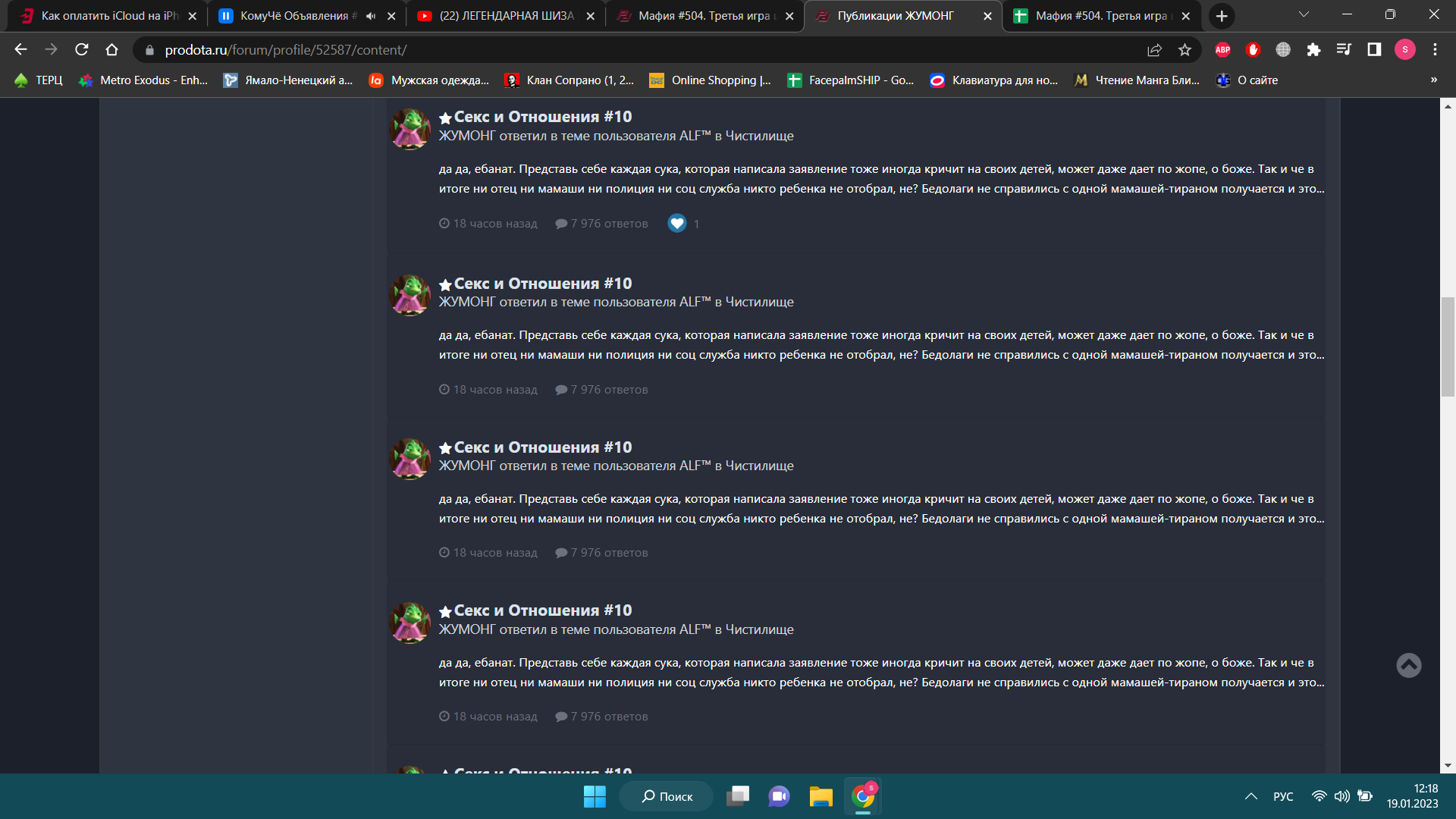This screenshot has height=819, width=1456.
Task: Bookmark the page via the star icon
Action: pyautogui.click(x=1185, y=50)
